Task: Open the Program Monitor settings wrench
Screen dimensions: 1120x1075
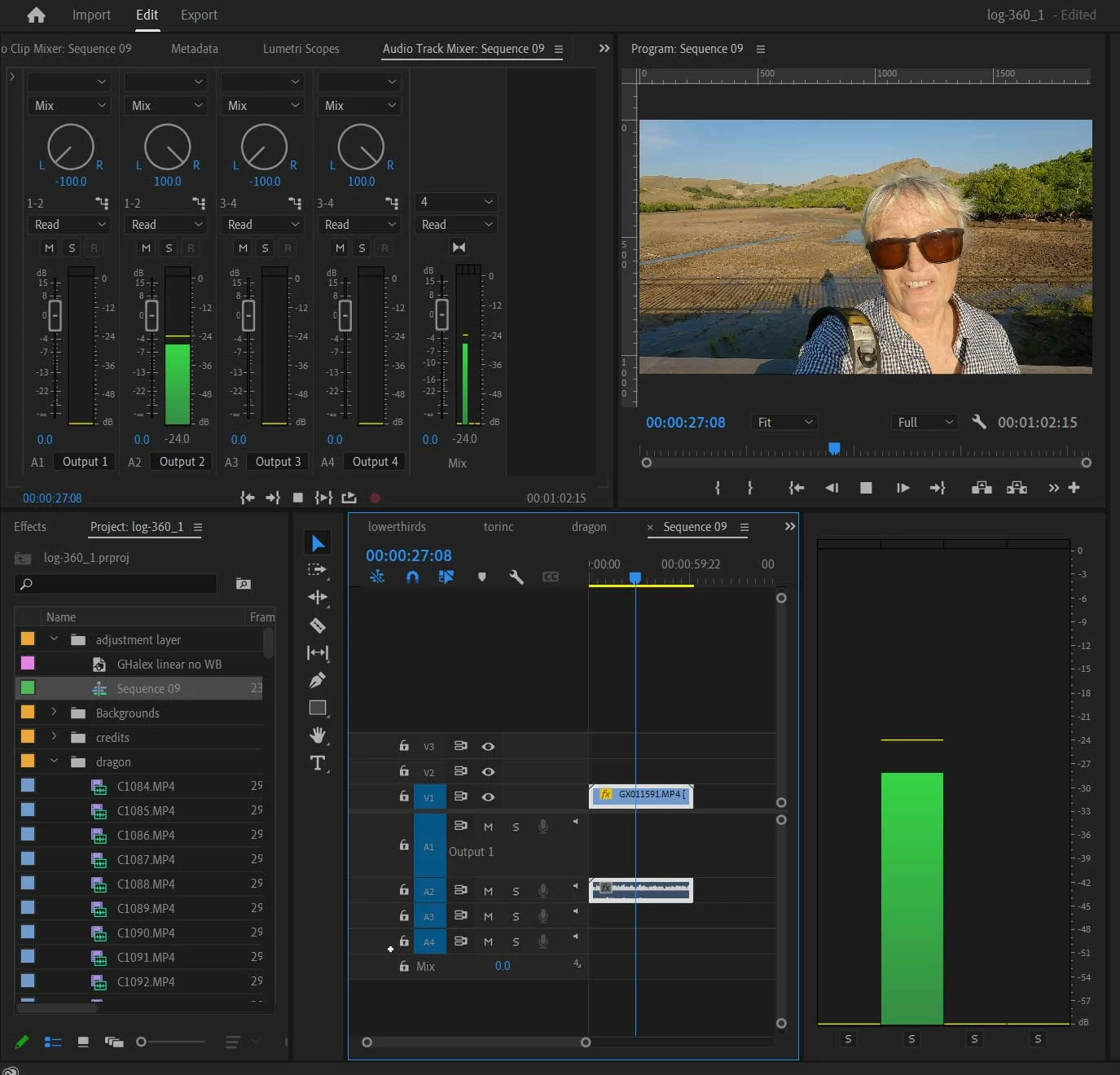Action: pyautogui.click(x=979, y=422)
